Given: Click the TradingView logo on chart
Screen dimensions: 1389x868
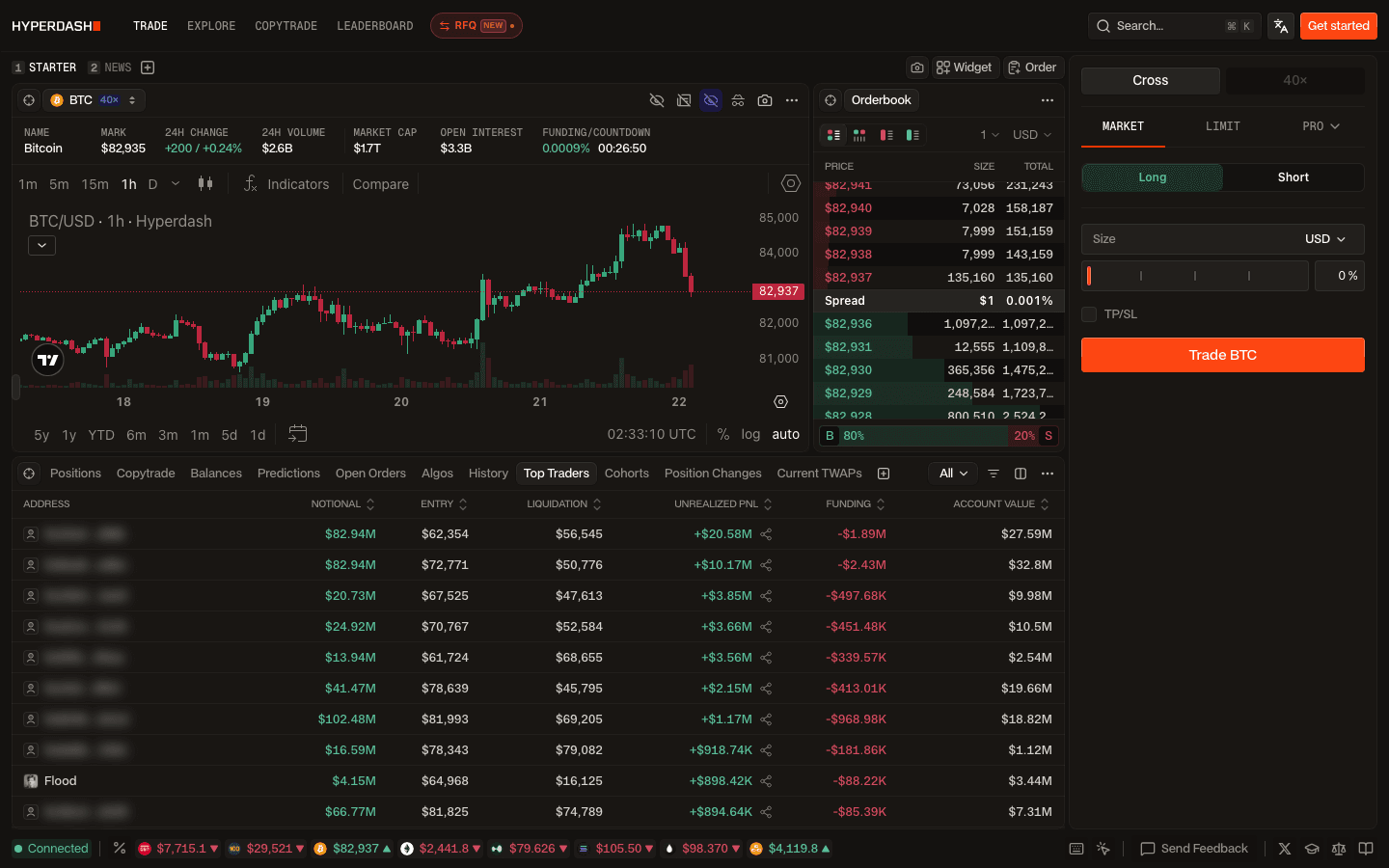Looking at the screenshot, I should pos(47,360).
